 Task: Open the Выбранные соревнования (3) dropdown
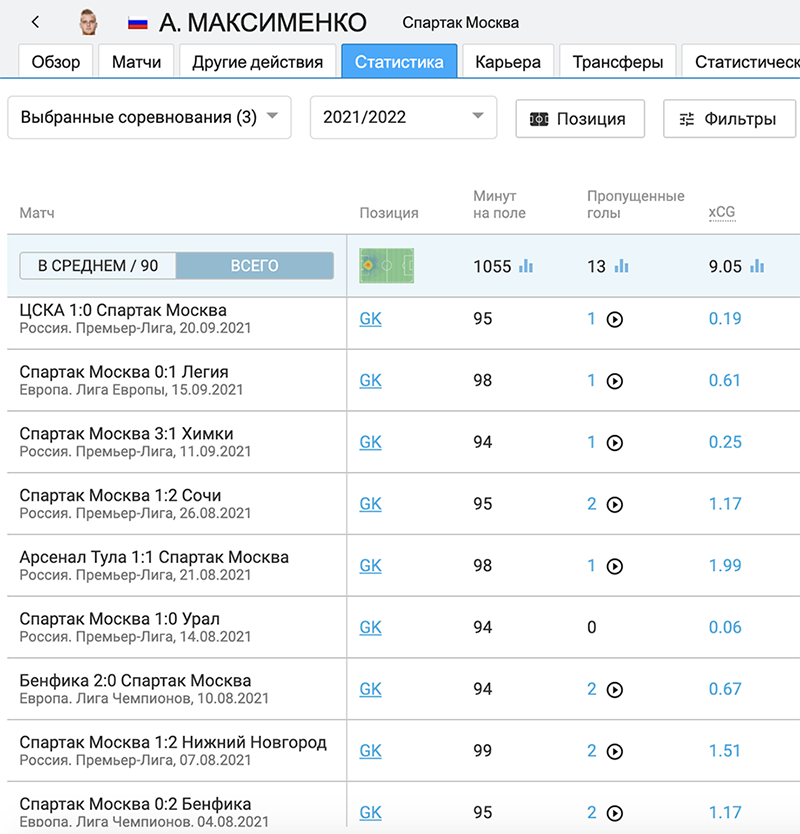pos(149,117)
